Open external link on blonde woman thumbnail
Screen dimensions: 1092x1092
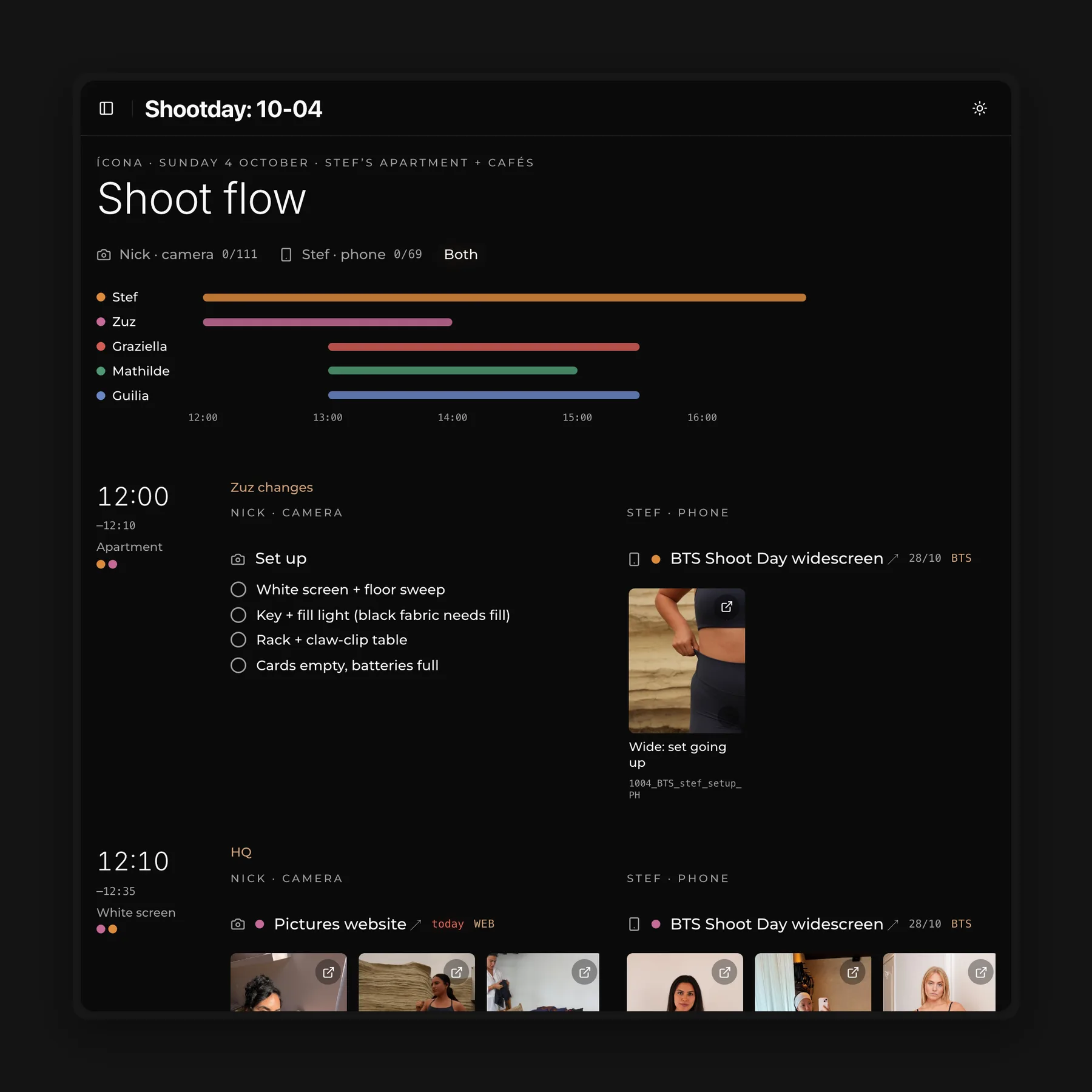pyautogui.click(x=980, y=972)
